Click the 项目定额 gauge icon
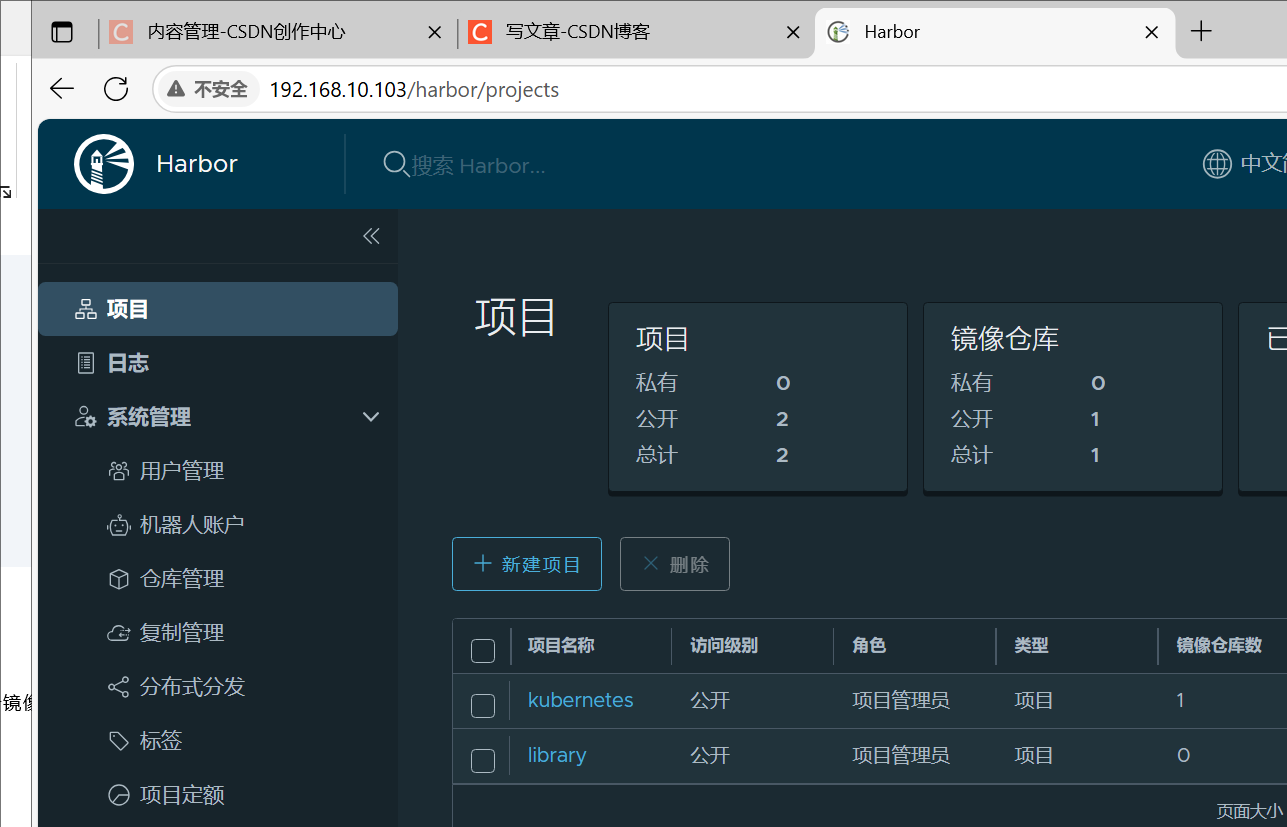The height and width of the screenshot is (827, 1287). coord(119,795)
